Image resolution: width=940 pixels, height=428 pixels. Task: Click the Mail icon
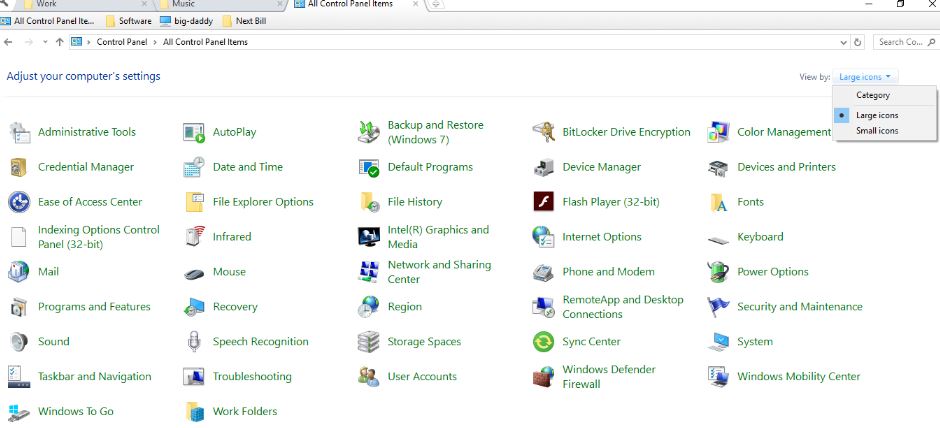(x=19, y=272)
